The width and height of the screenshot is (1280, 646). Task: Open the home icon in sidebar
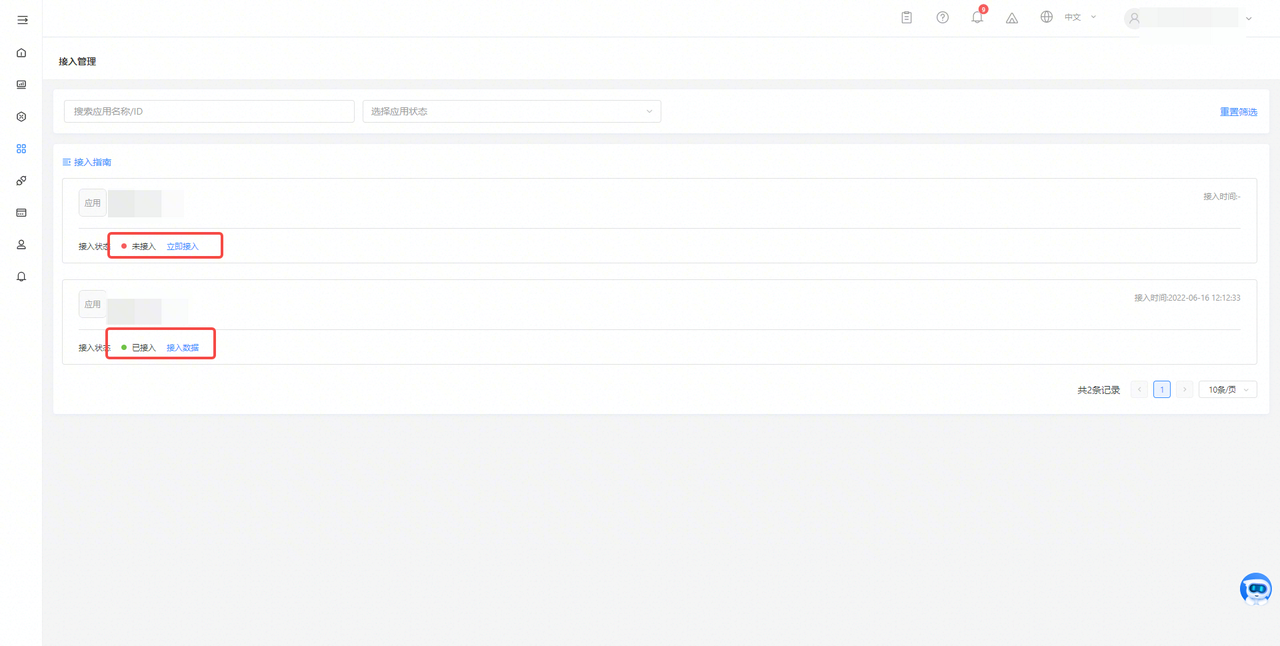[x=21, y=53]
